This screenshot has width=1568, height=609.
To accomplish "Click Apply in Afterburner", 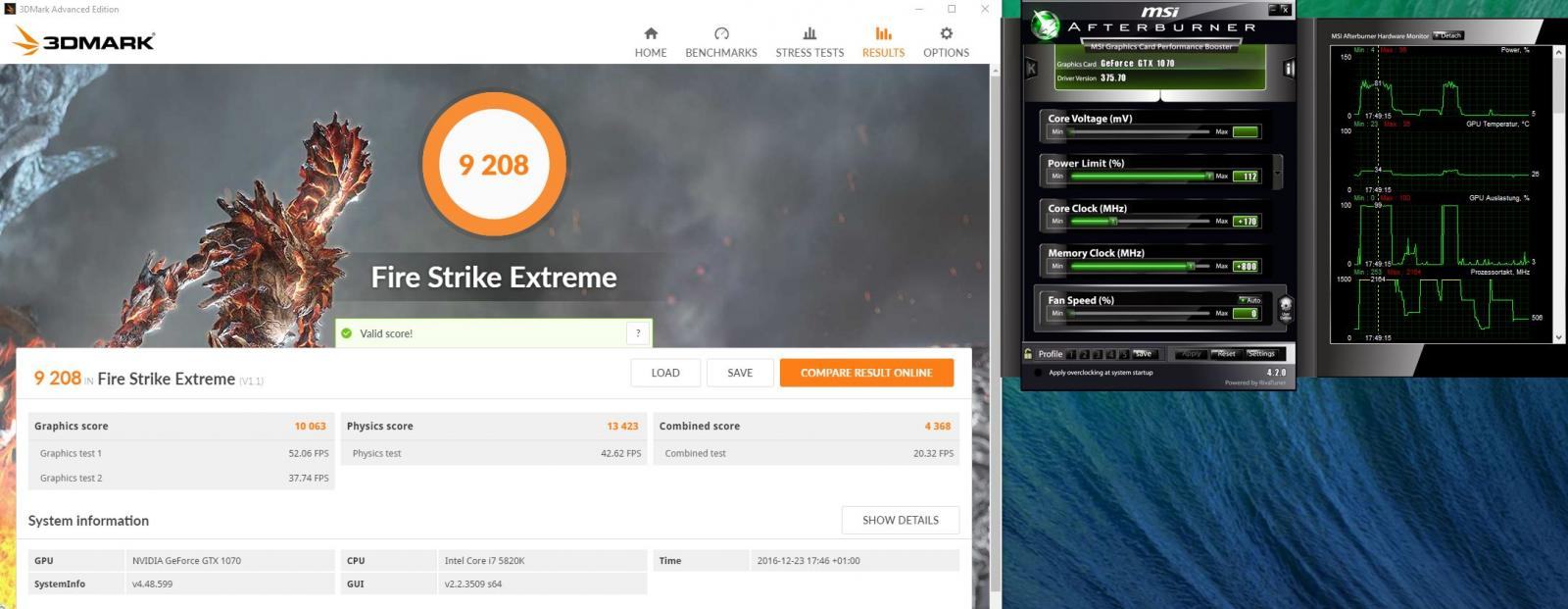I will click(1191, 354).
